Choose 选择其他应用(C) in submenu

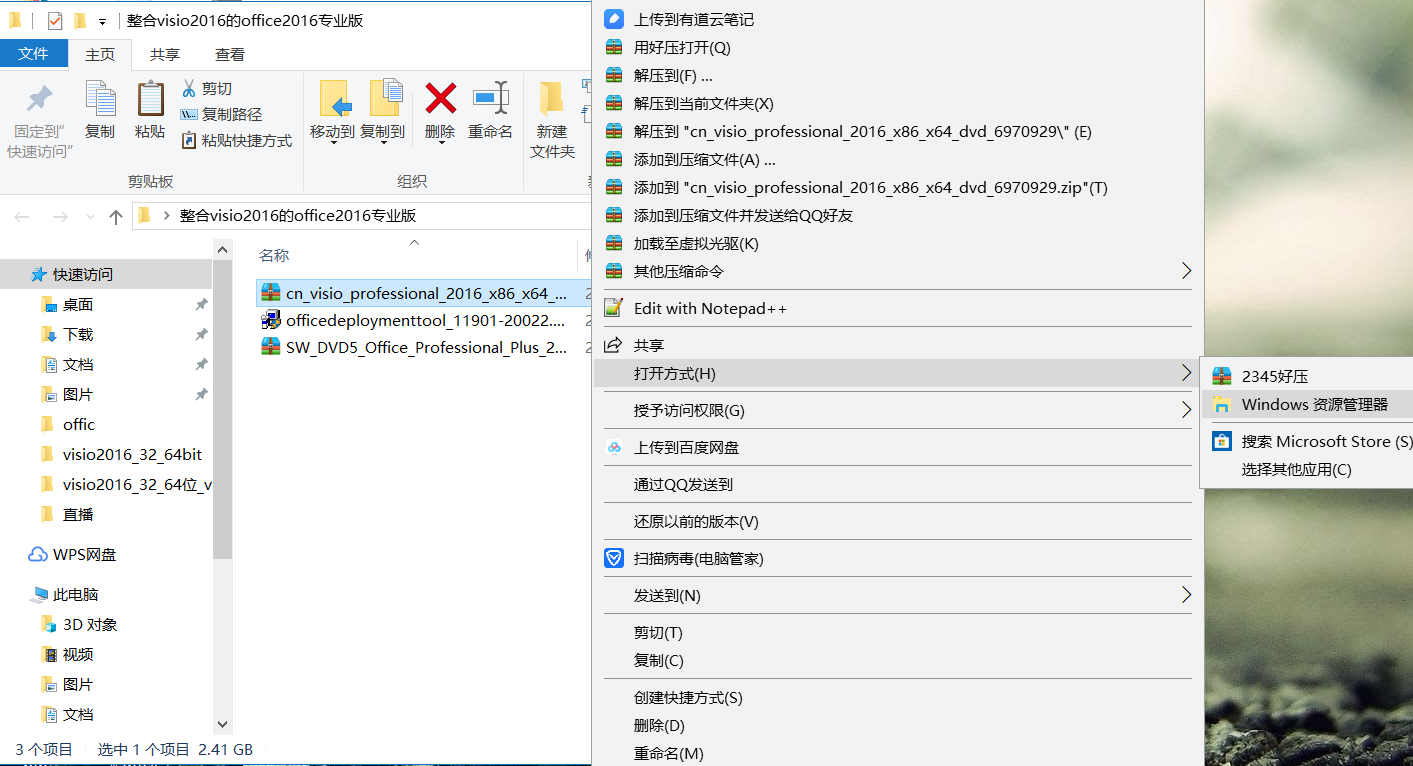point(1307,469)
